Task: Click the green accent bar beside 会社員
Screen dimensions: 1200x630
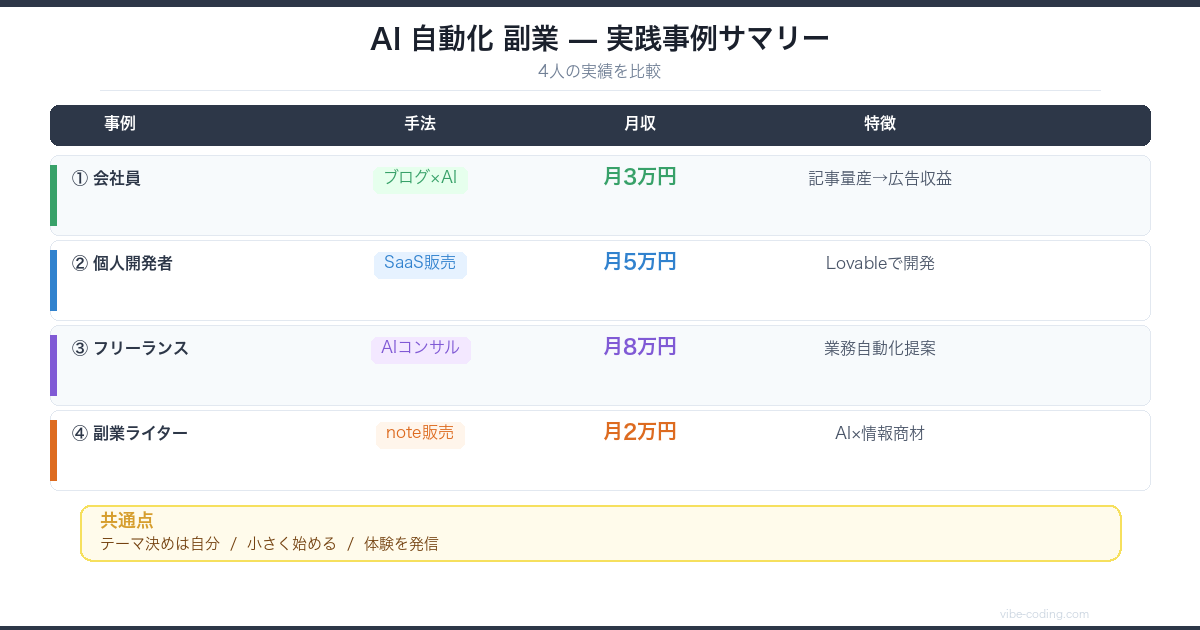Action: coord(53,195)
